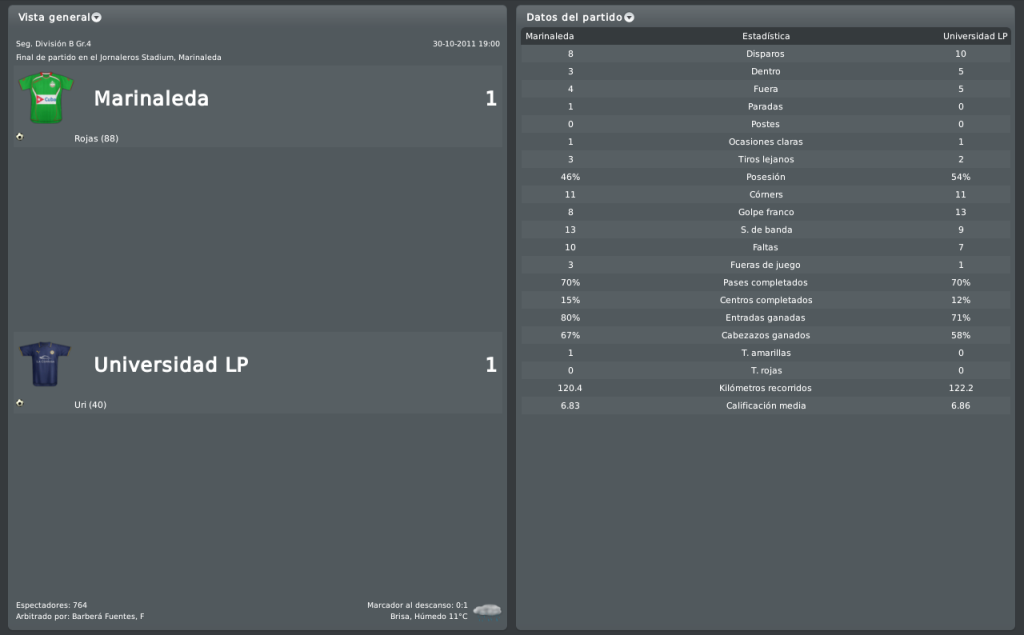Click Universidad LP's navy shirt icon
Screen dimensions: 1024x635
click(45, 364)
